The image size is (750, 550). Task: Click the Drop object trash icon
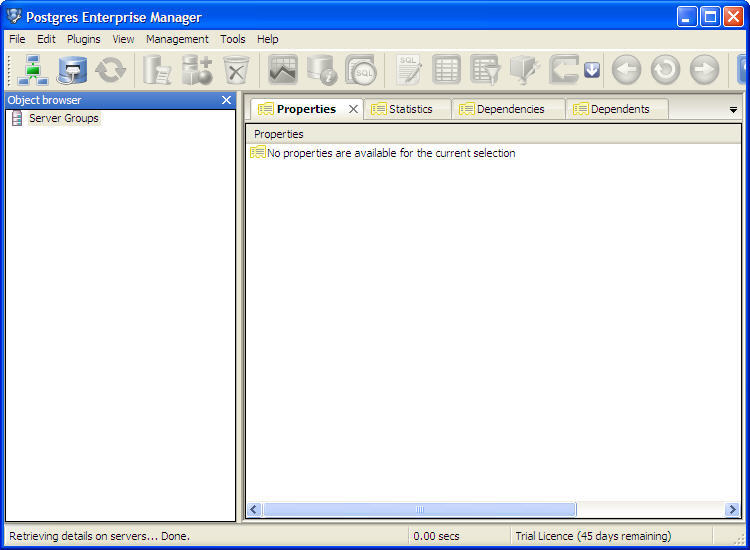point(236,70)
